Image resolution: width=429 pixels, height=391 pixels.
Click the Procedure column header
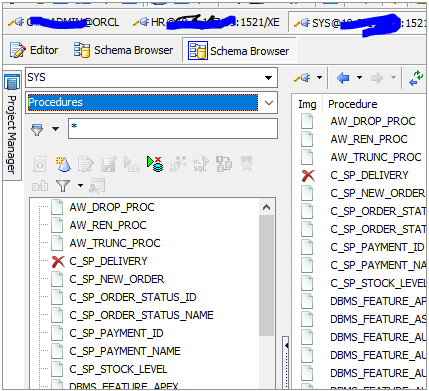[353, 104]
